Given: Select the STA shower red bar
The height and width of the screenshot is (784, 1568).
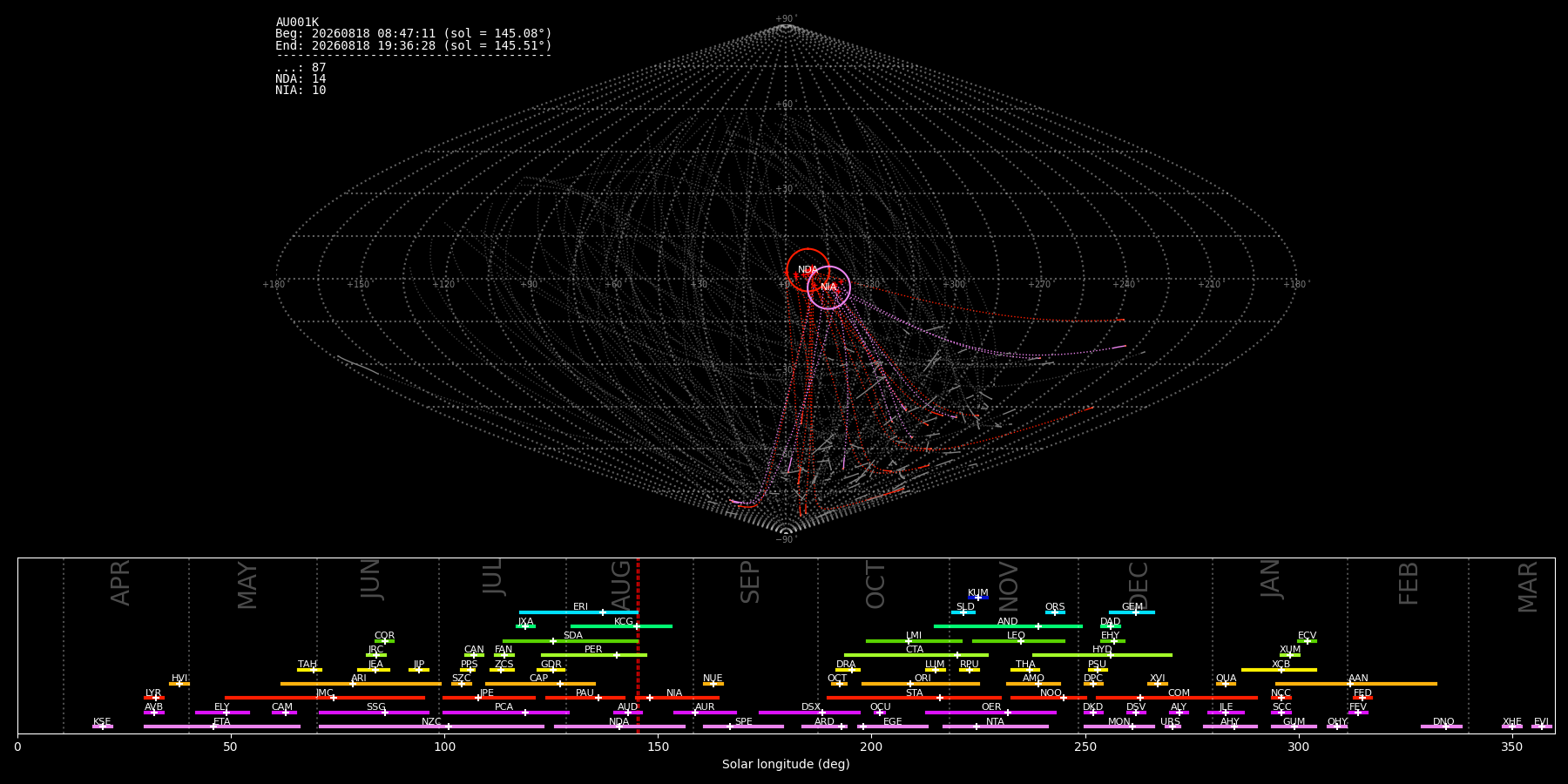Looking at the screenshot, I should click(x=914, y=698).
